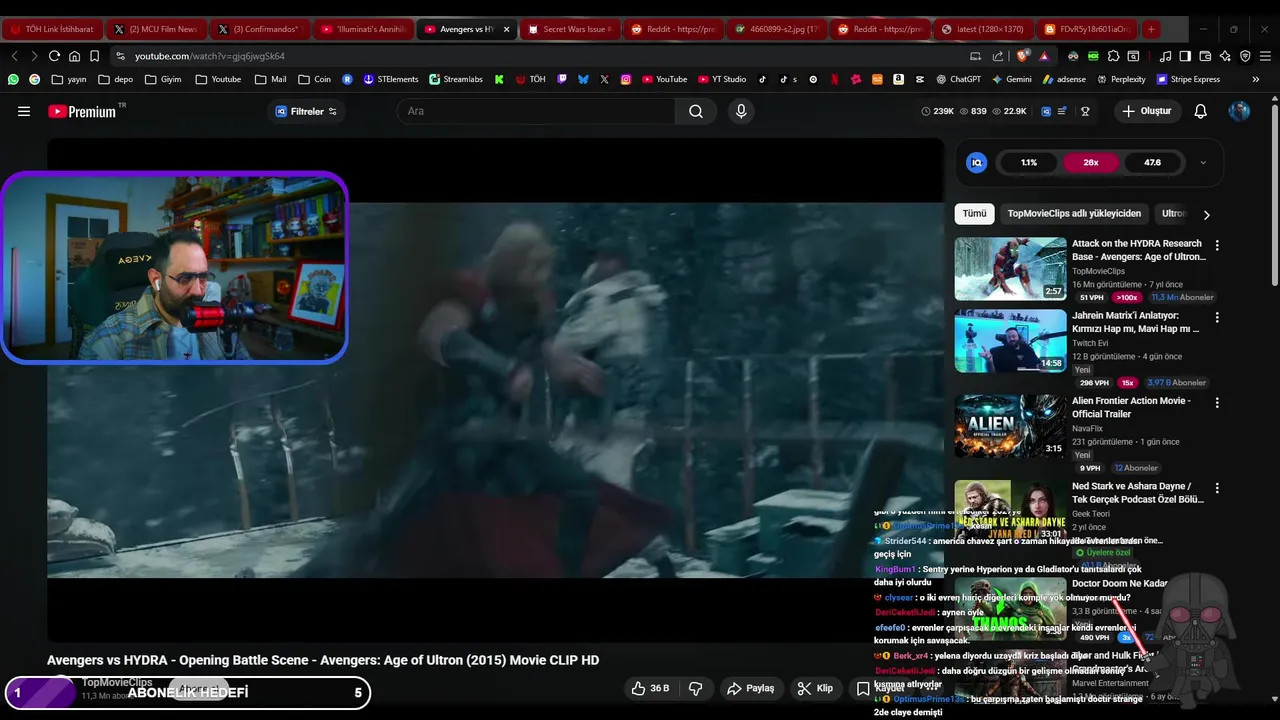
Task: Click the Oluştur create button
Action: [x=1146, y=111]
